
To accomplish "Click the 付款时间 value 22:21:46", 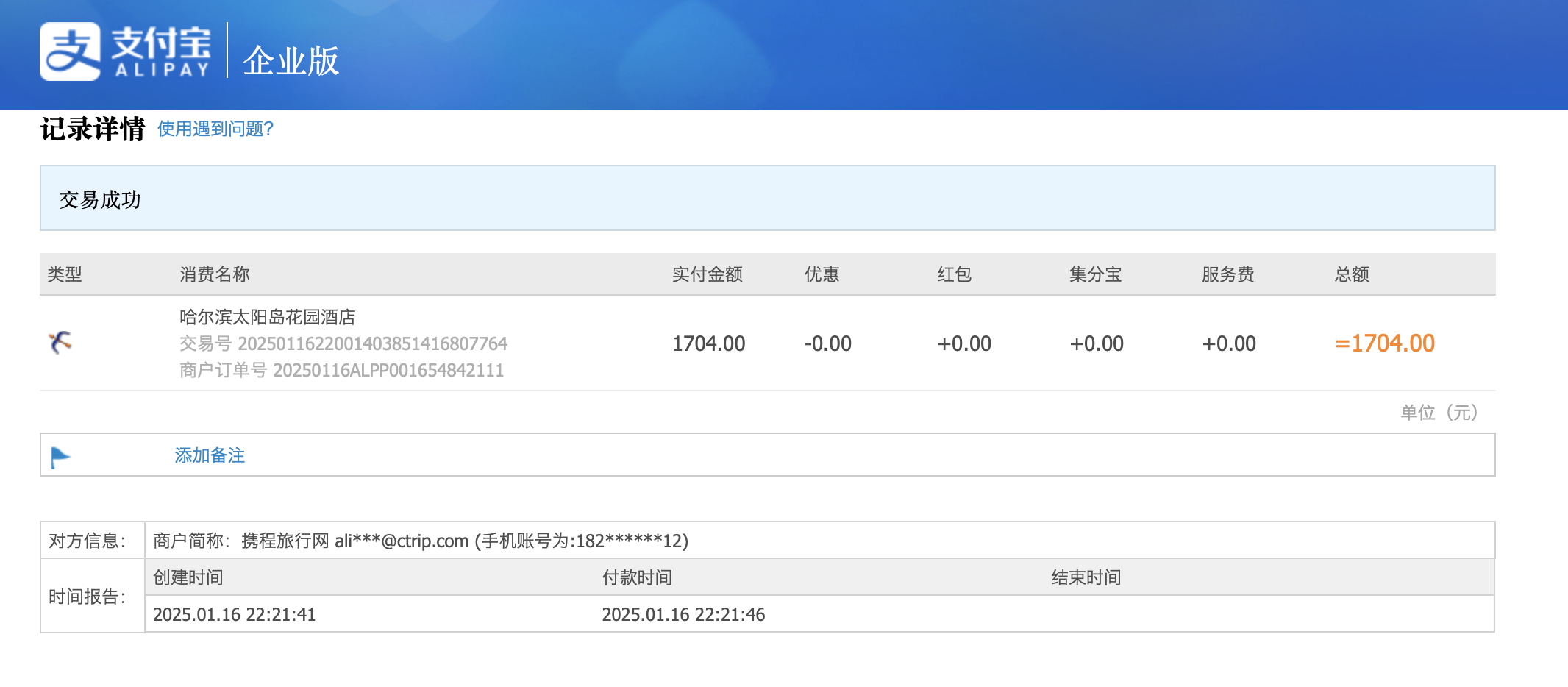I will pos(683,614).
